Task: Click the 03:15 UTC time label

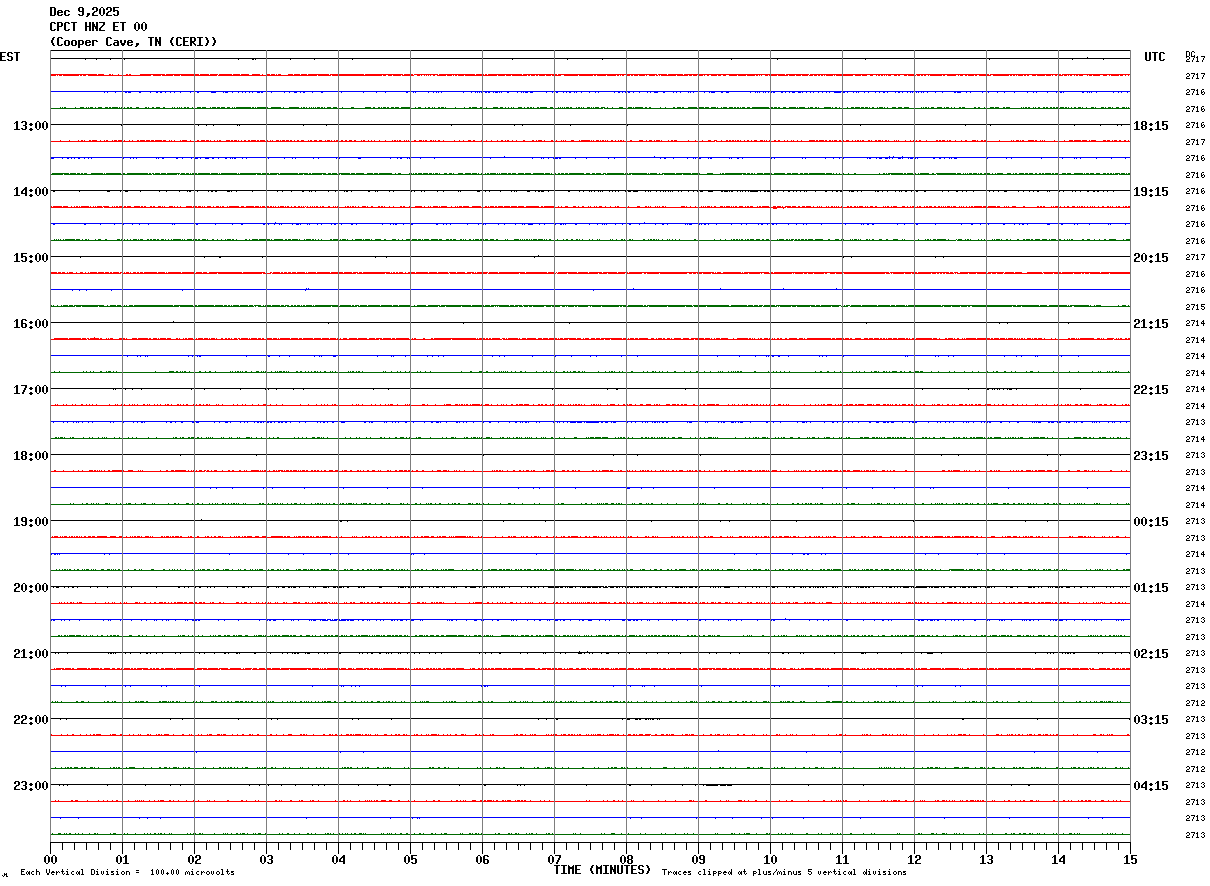Action: [x=1151, y=719]
